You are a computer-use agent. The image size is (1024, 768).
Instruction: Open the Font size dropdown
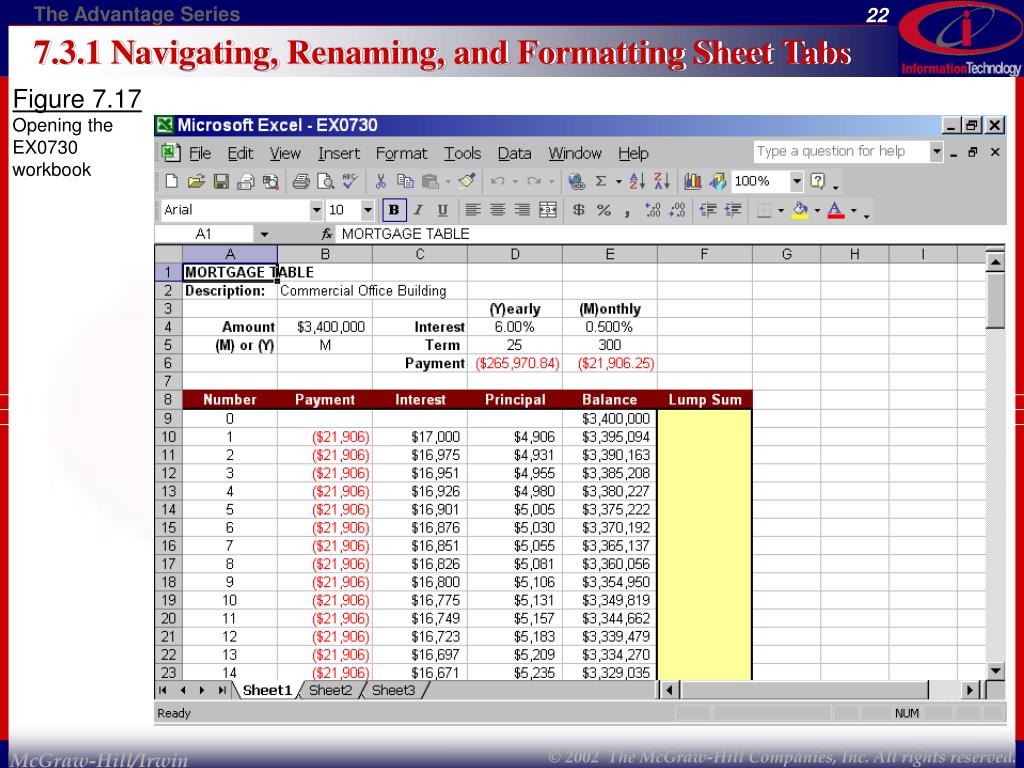pyautogui.click(x=368, y=210)
